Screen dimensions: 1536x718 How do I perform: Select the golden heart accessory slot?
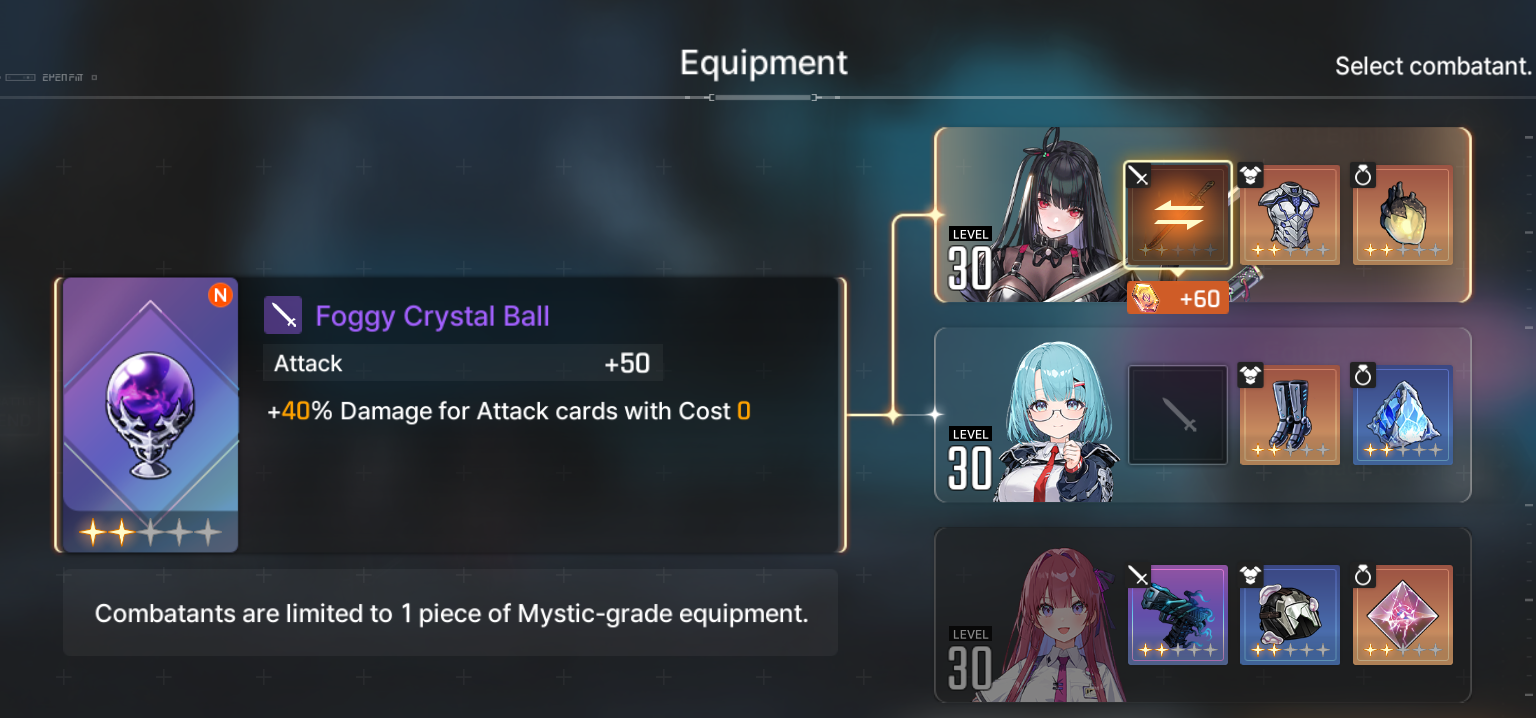coord(1403,215)
